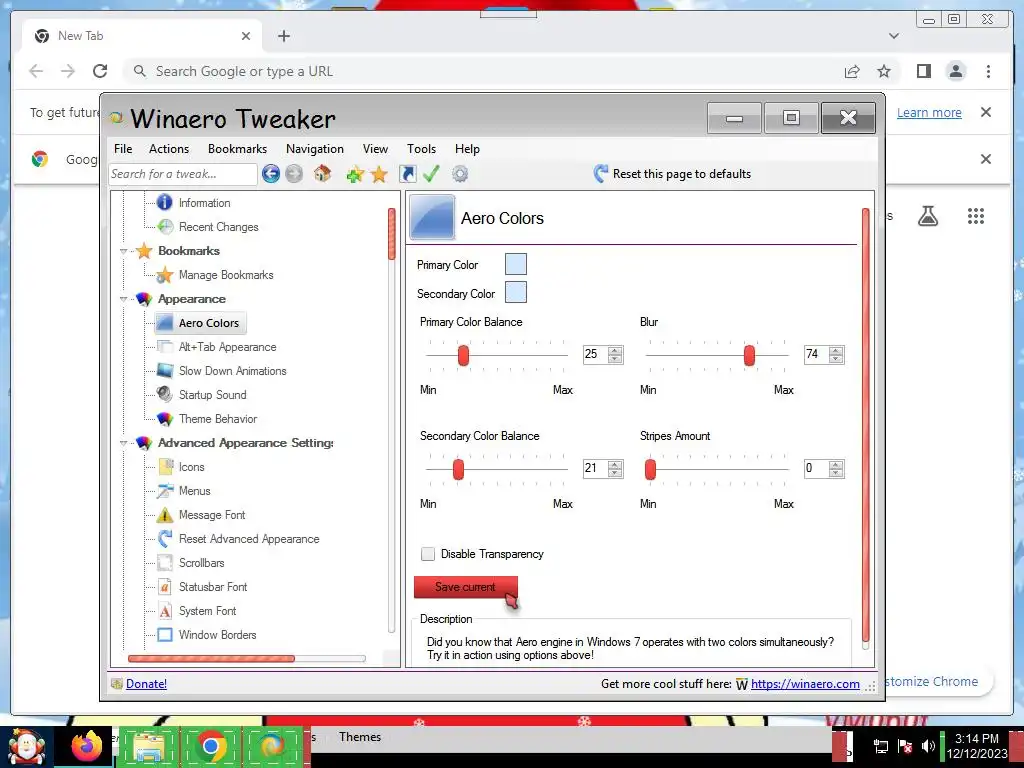
Task: Click the Statusbar Font icon
Action: (165, 586)
